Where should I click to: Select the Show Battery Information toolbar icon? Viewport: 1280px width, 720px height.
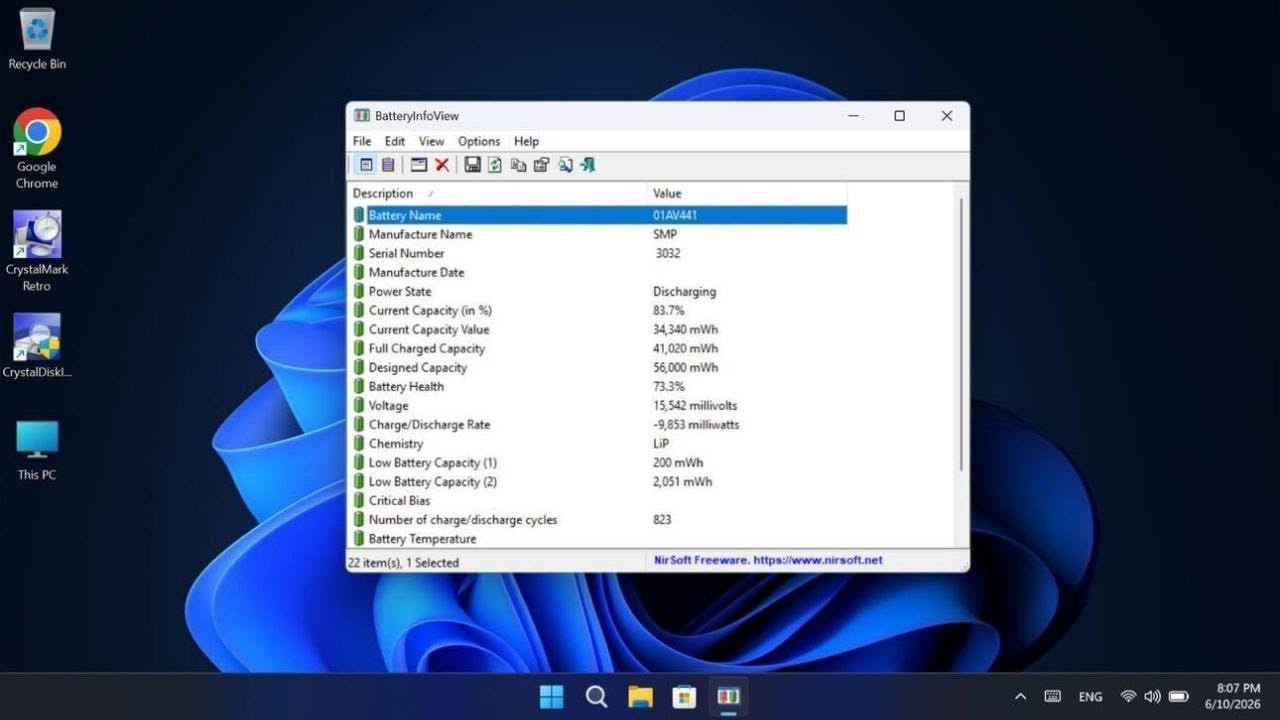(366, 165)
